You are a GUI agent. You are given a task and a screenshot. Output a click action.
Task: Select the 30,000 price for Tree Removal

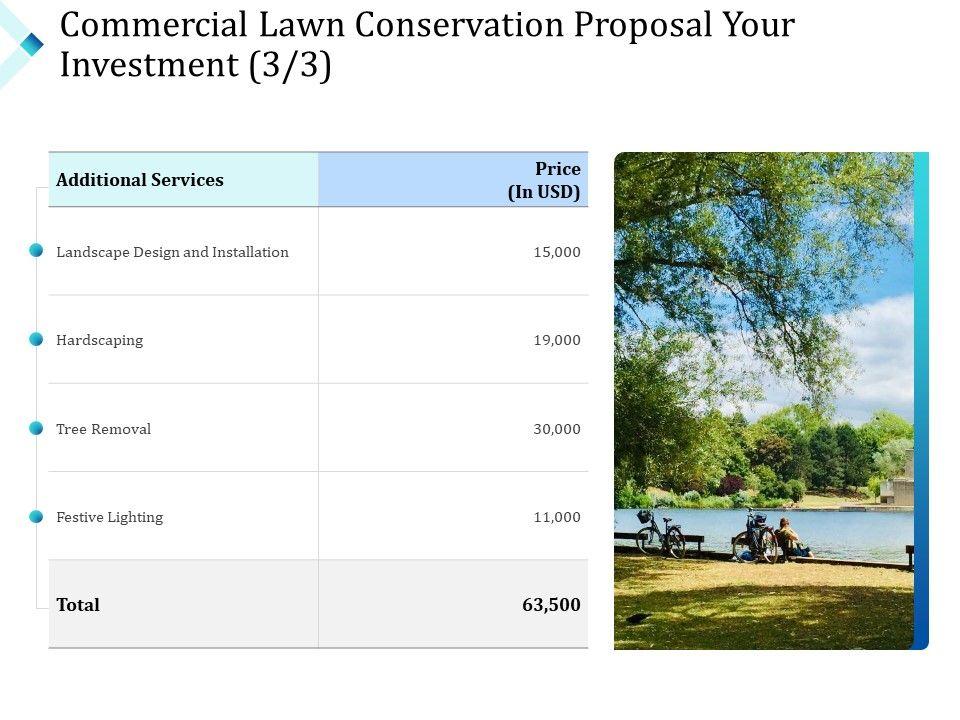[557, 429]
